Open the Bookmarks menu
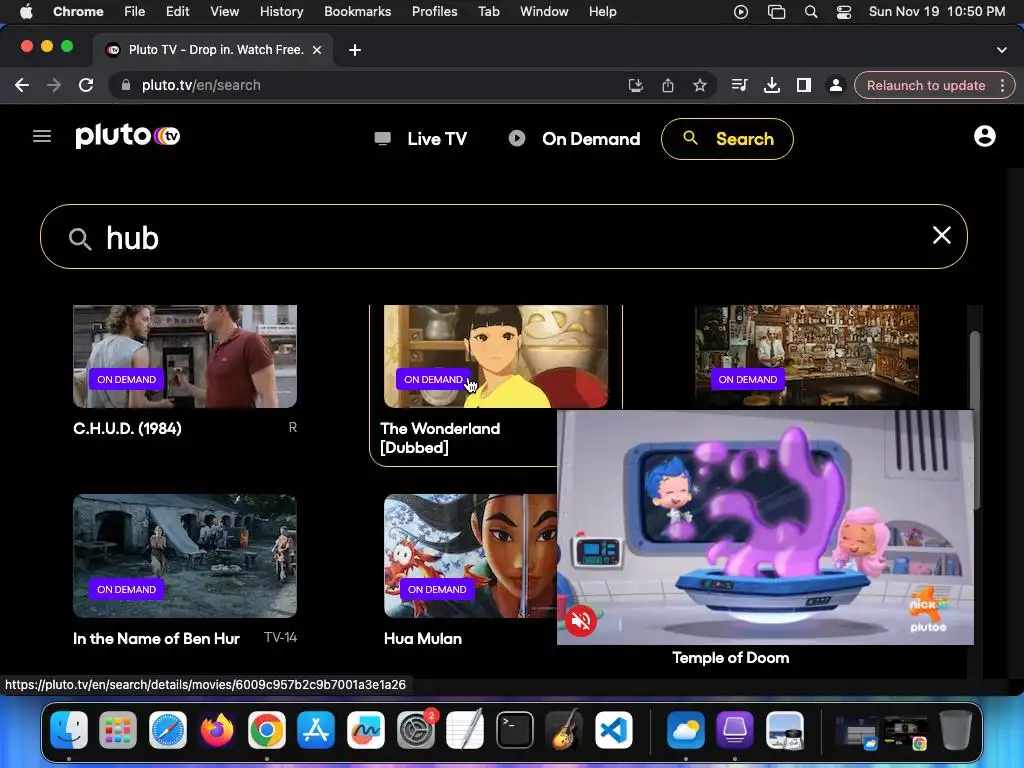The height and width of the screenshot is (768, 1024). tap(357, 11)
